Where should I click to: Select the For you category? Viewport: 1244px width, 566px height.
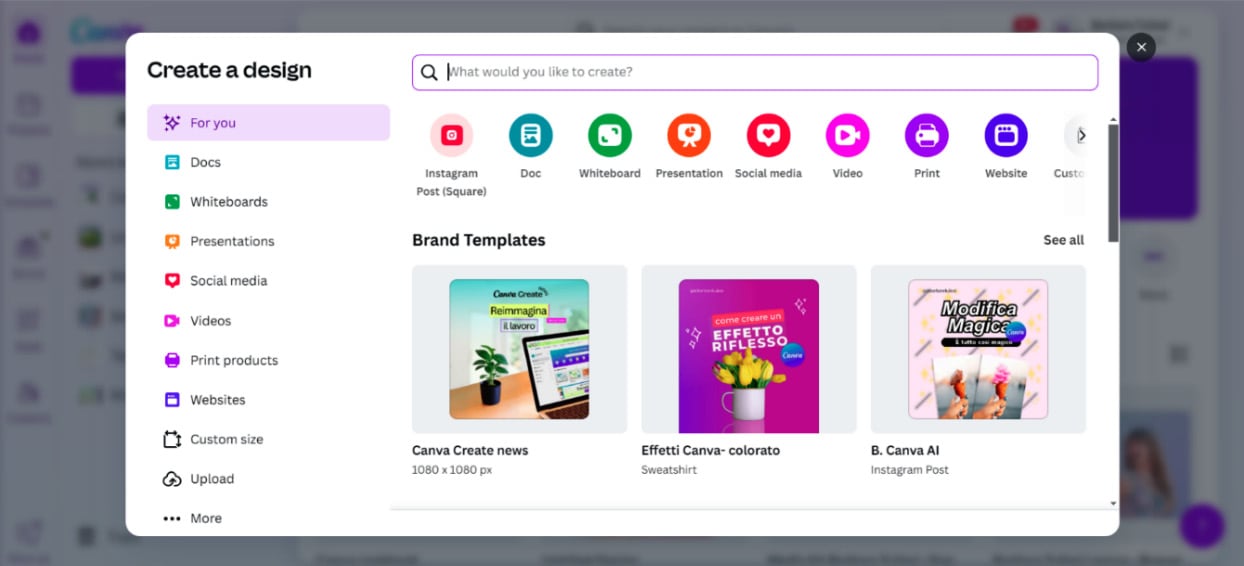[x=268, y=123]
